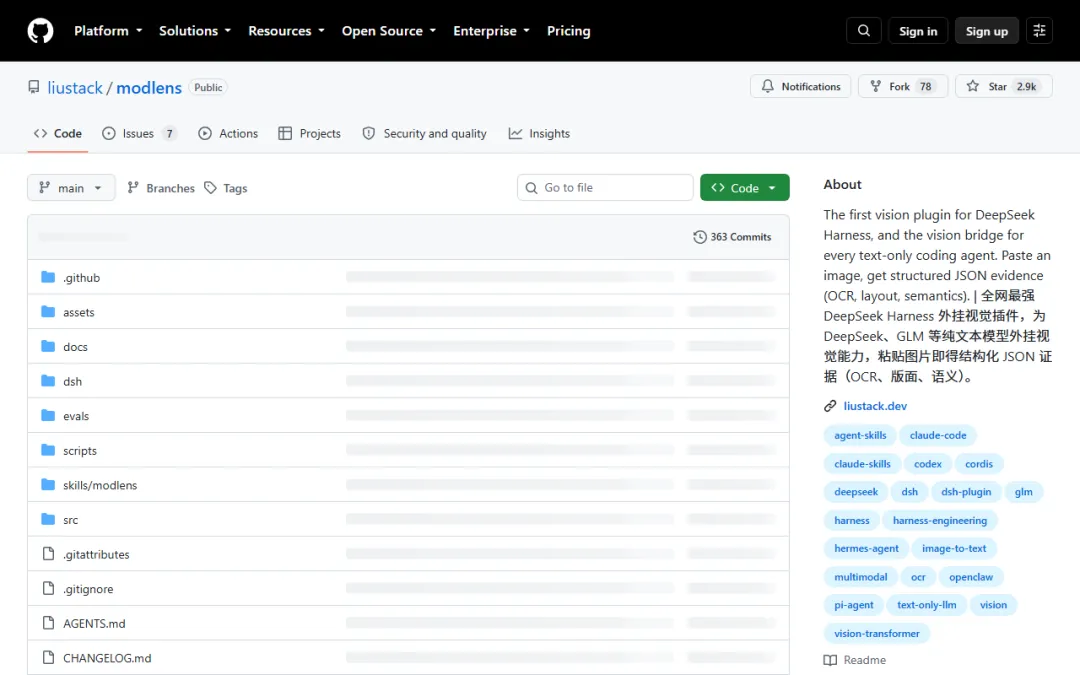Open the vision-transformer topic tag

876,633
